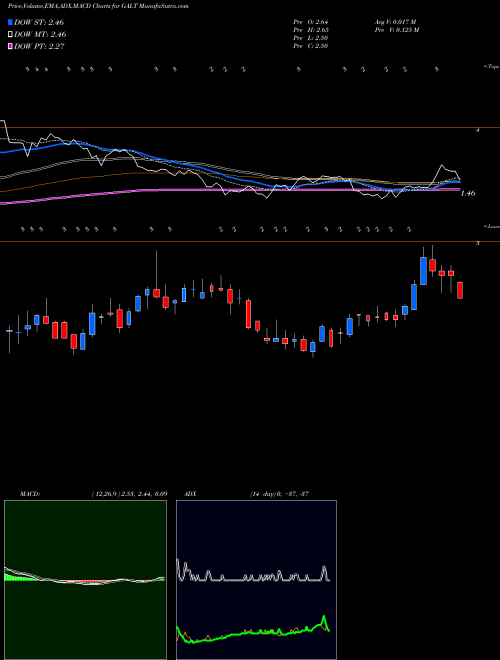This screenshot has height=660, width=500.
Task: Open the dark blue ADX indicator chart panel
Action: pos(256,580)
